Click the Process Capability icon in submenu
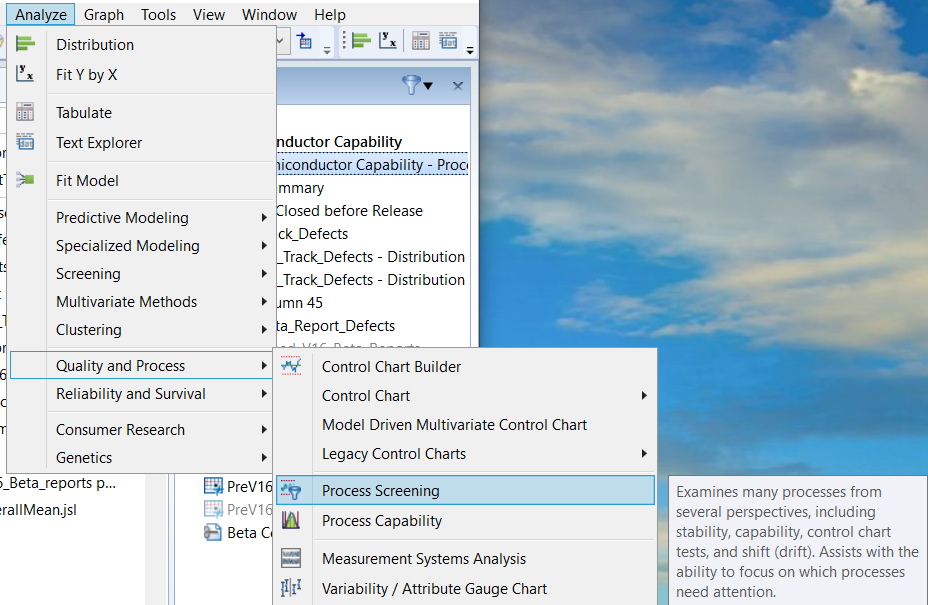The image size is (928, 605). (291, 521)
